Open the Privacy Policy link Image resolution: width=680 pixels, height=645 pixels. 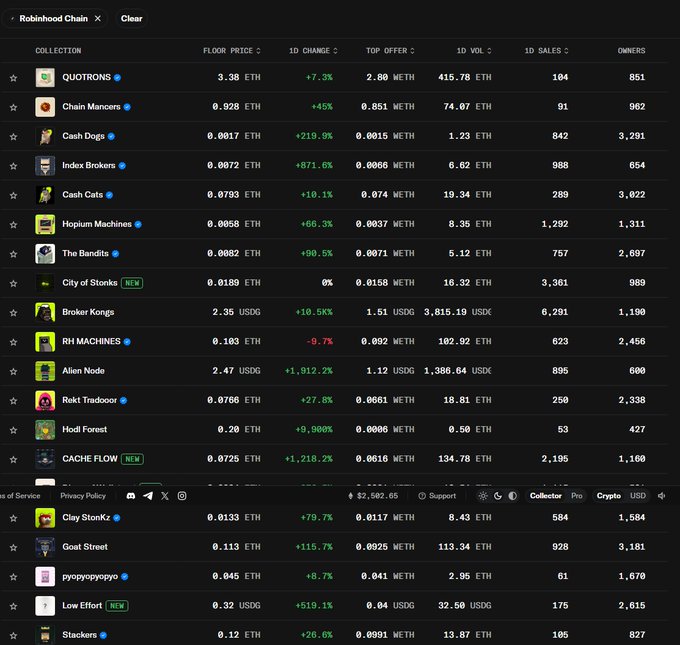[x=83, y=496]
